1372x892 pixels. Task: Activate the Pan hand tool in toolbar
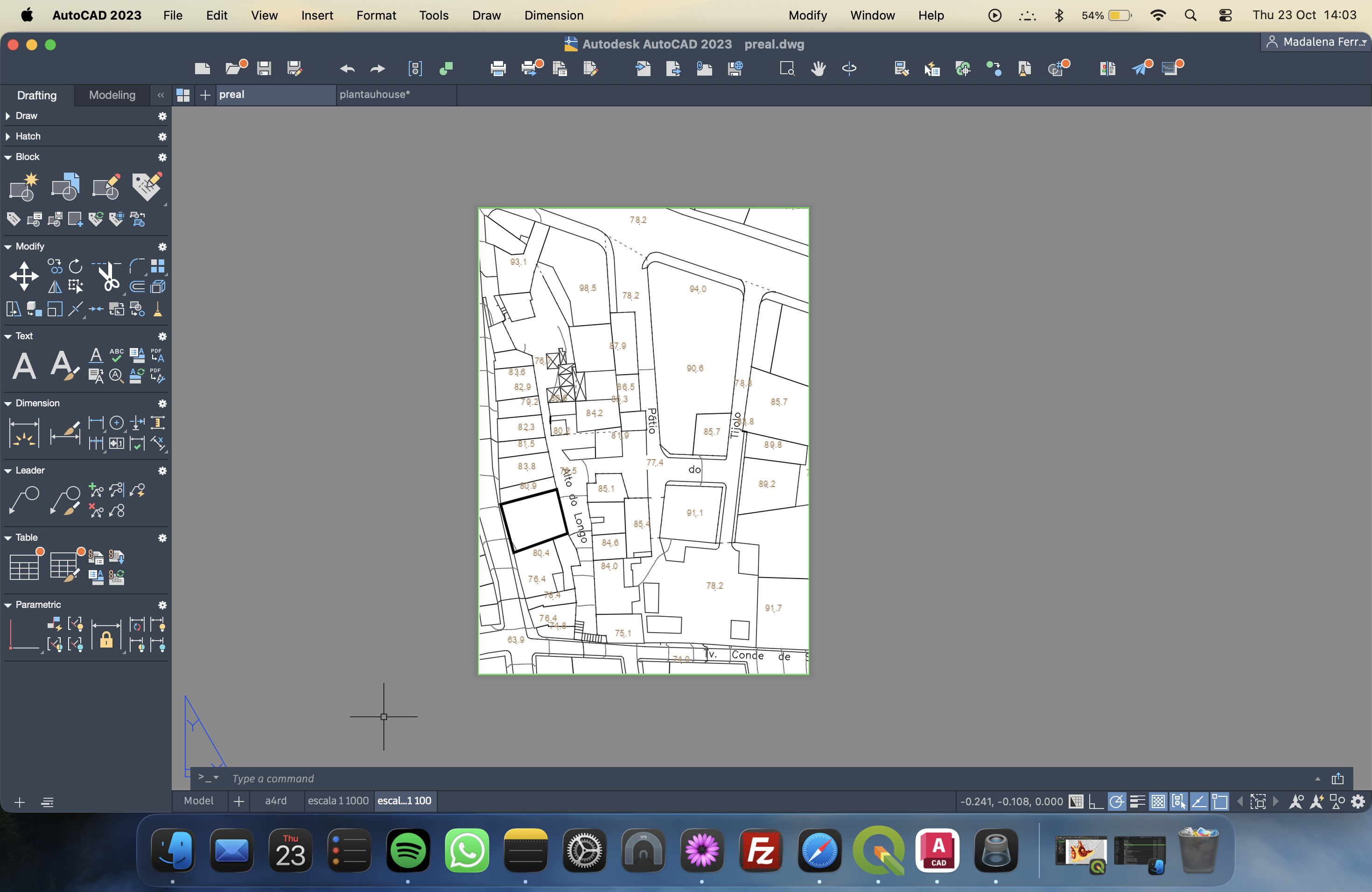818,69
